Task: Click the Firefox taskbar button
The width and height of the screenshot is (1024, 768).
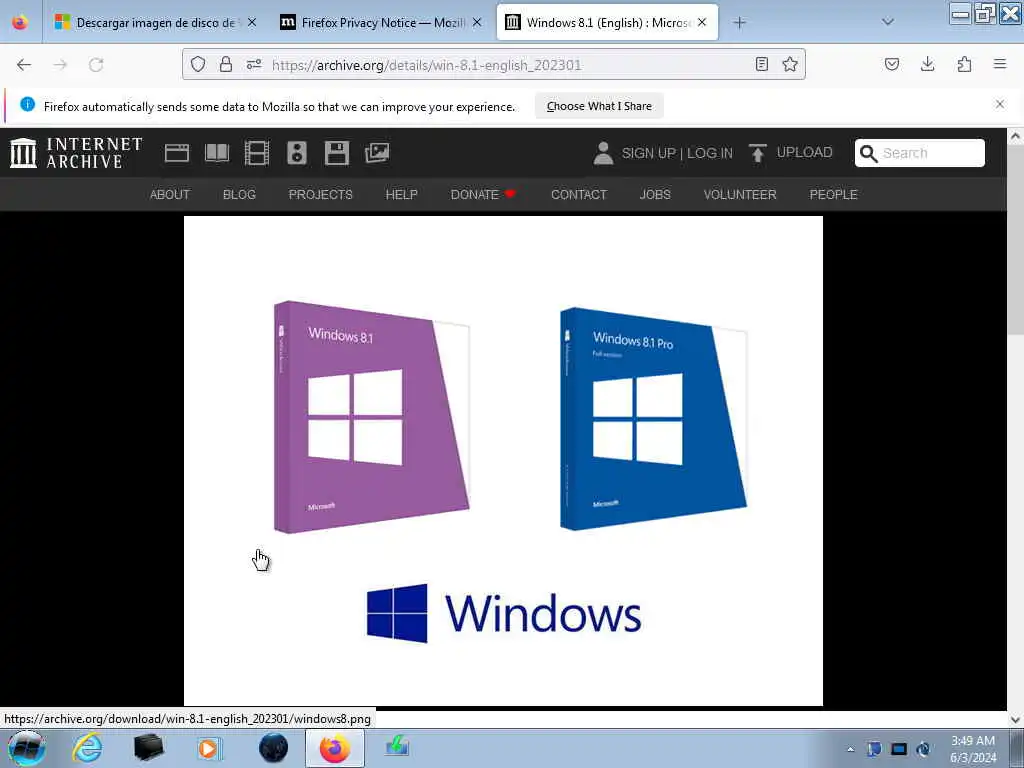Action: tap(334, 748)
